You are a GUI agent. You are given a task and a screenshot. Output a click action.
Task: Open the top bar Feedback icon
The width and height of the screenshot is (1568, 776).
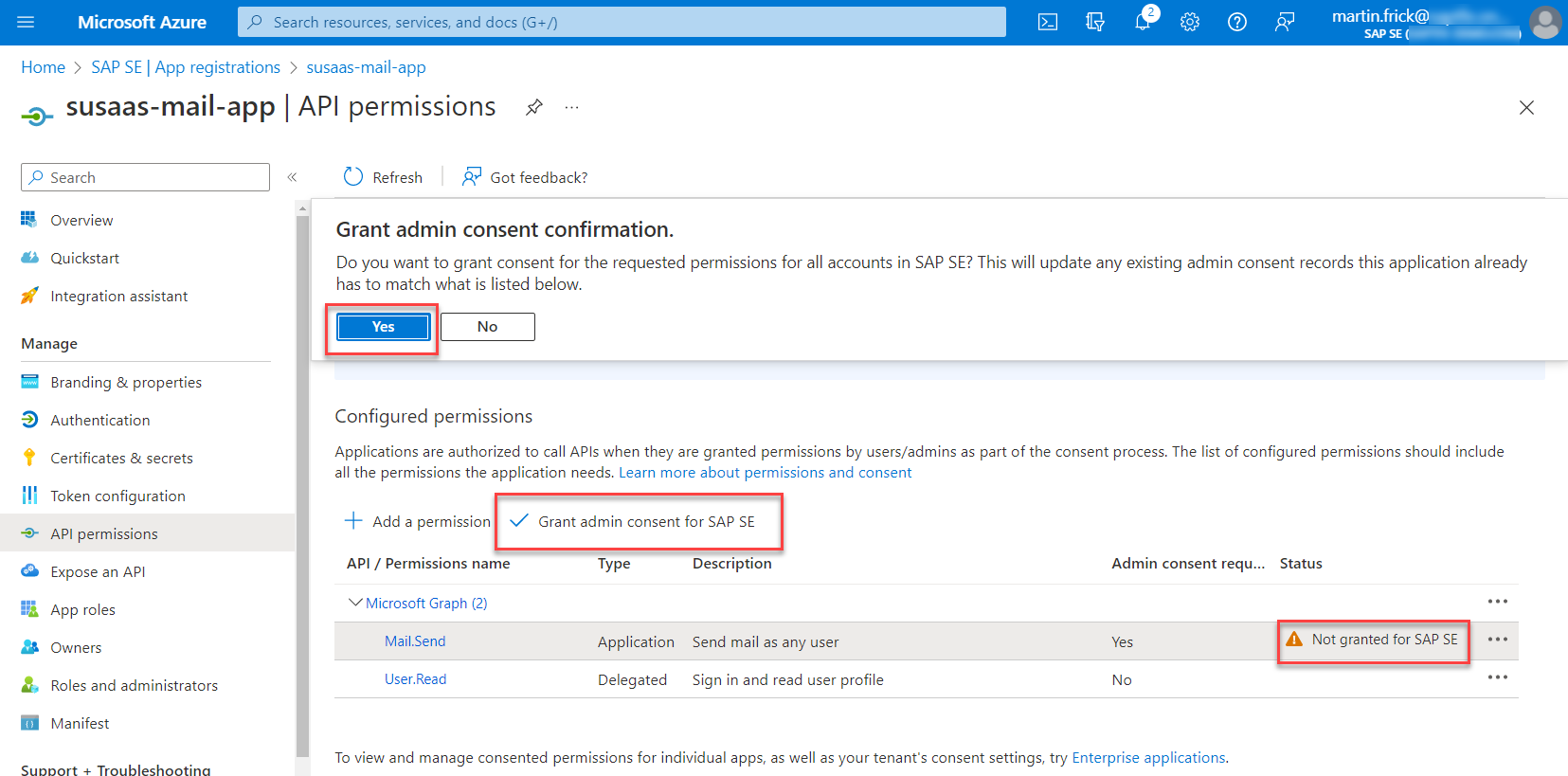pos(1285,22)
